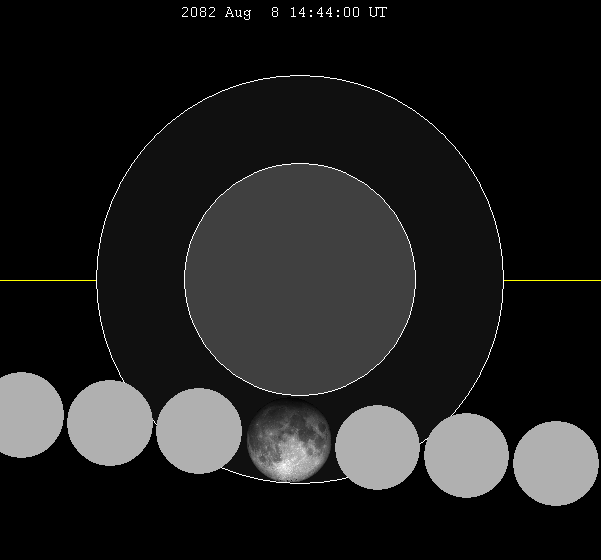The height and width of the screenshot is (560, 601).
Task: Select the penumbra ring left of the umbra
Action: (x=140, y=280)
